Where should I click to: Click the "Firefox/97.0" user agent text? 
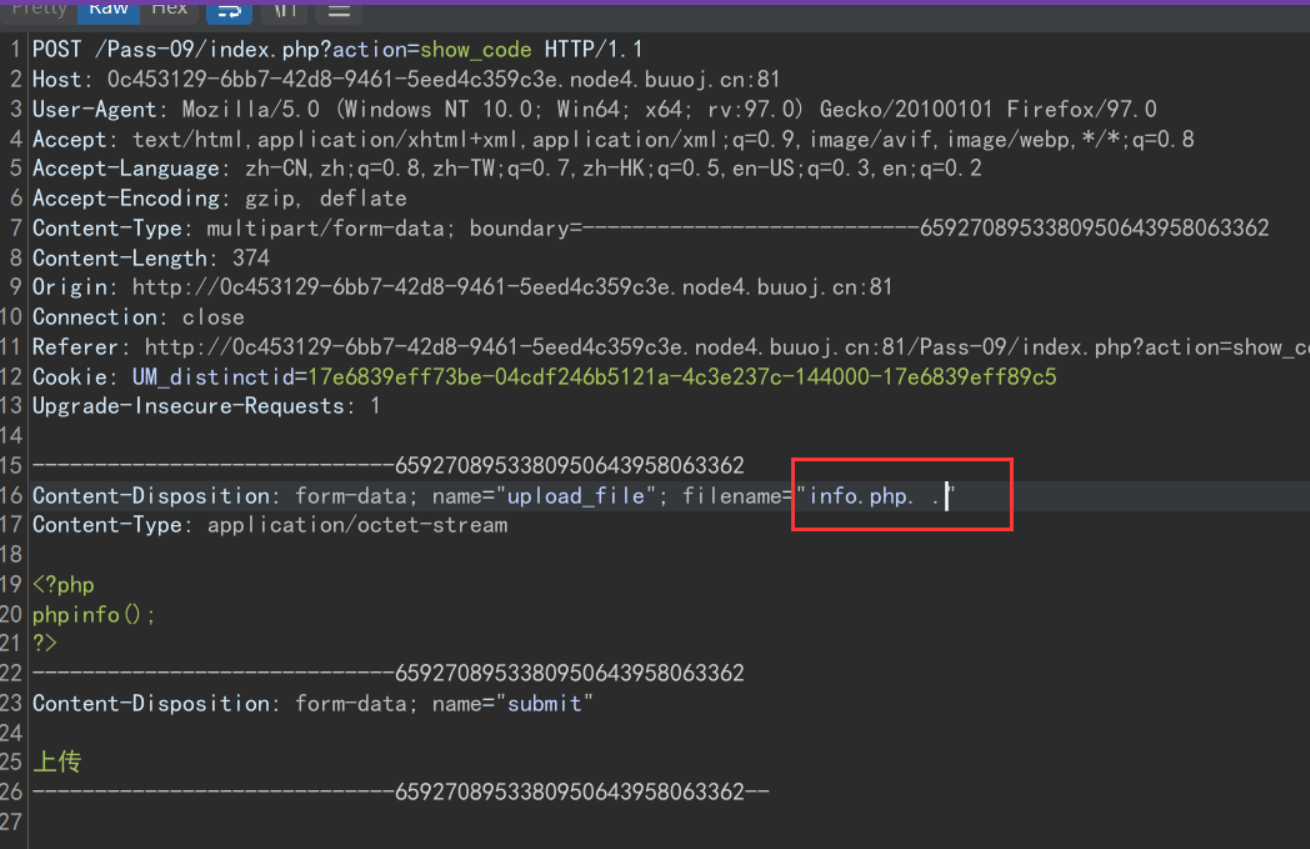tap(1081, 110)
